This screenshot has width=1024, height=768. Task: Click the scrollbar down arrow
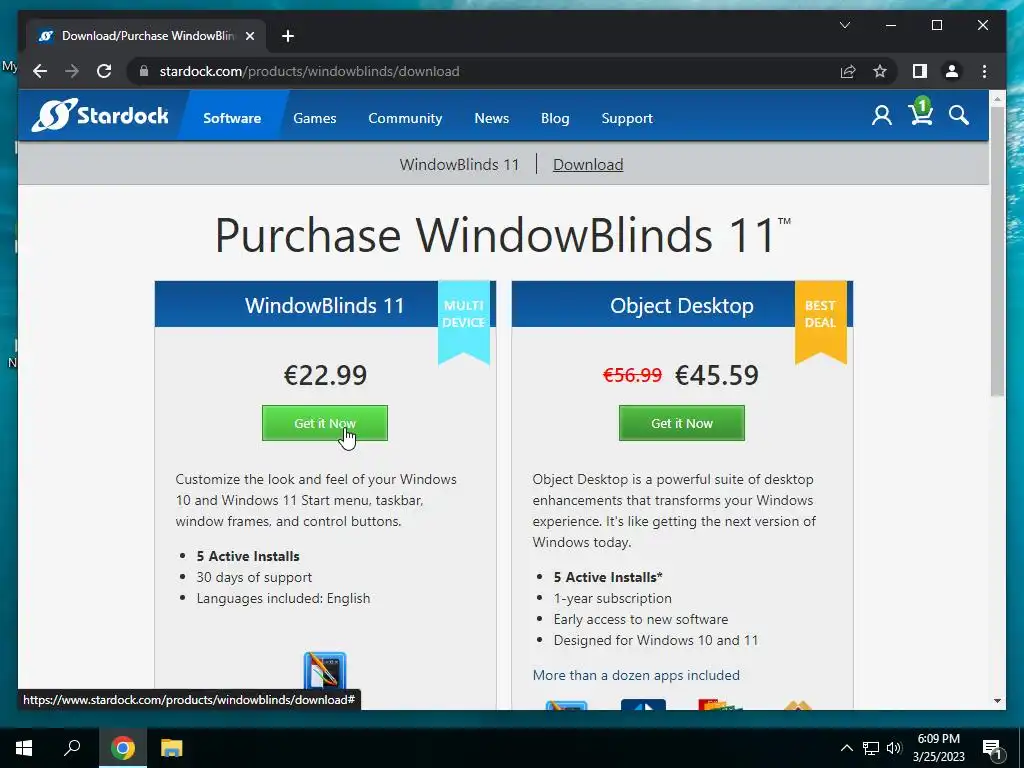[997, 701]
